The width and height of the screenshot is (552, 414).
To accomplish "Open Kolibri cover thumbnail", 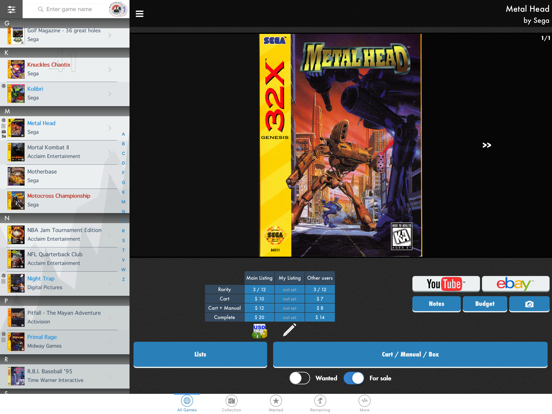I will [16, 93].
